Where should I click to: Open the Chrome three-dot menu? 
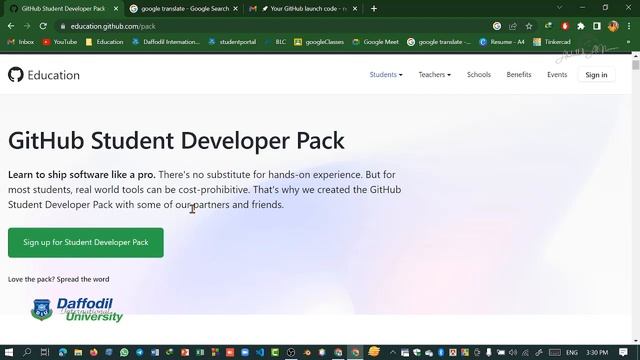pyautogui.click(x=629, y=26)
